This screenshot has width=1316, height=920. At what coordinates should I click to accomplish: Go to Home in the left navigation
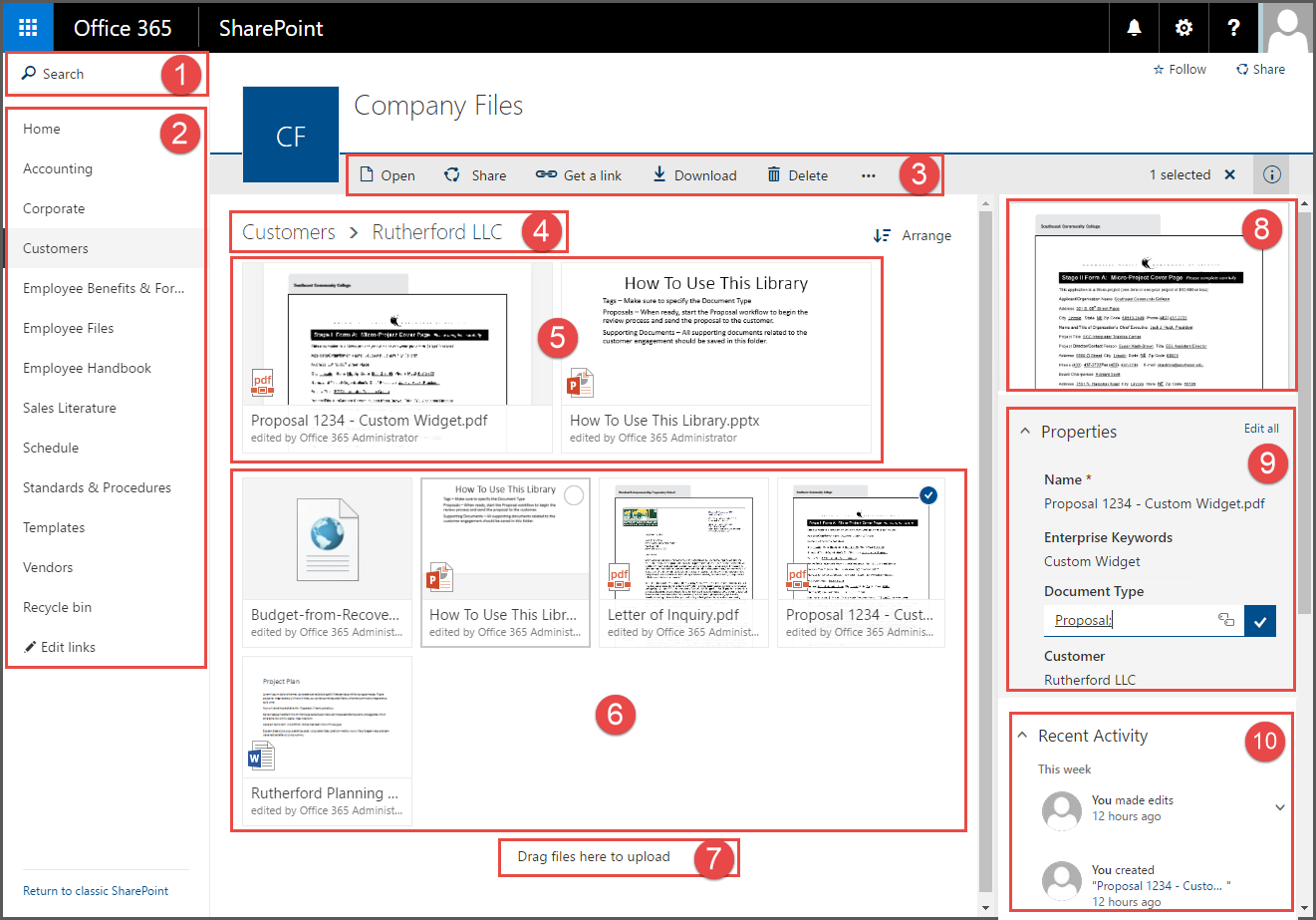[42, 129]
